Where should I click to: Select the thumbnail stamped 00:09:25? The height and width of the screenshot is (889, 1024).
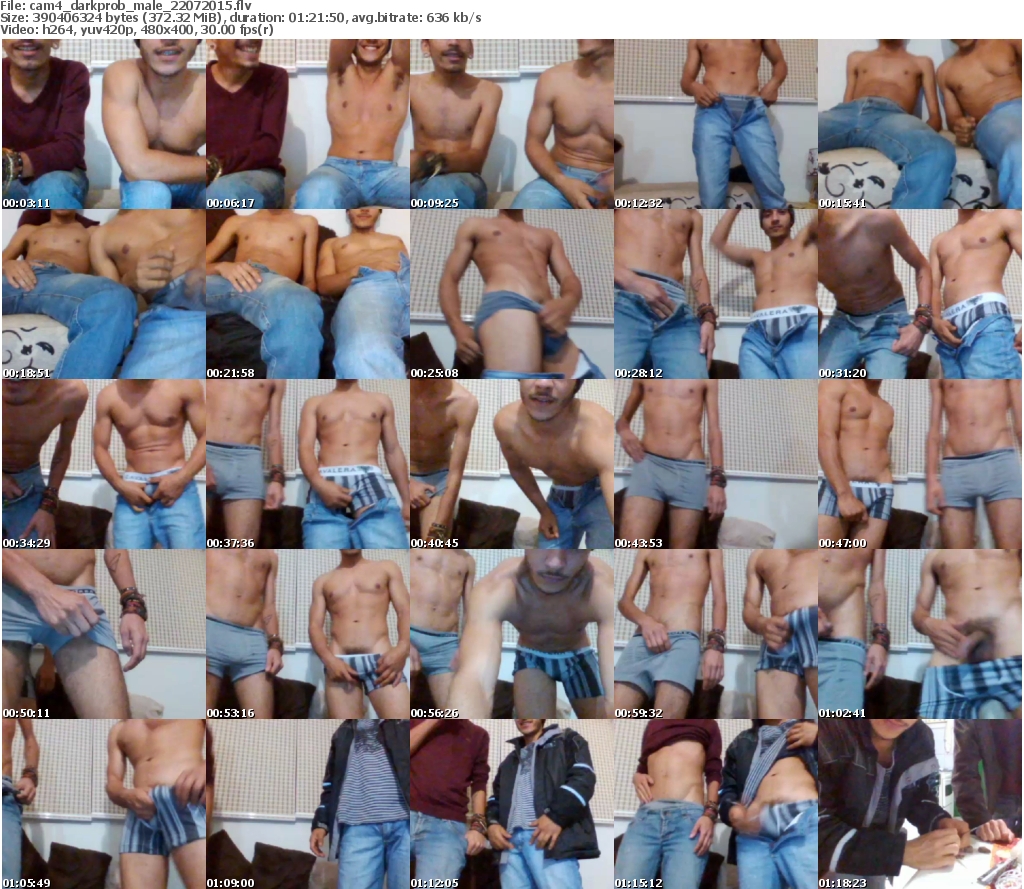pyautogui.click(x=511, y=124)
